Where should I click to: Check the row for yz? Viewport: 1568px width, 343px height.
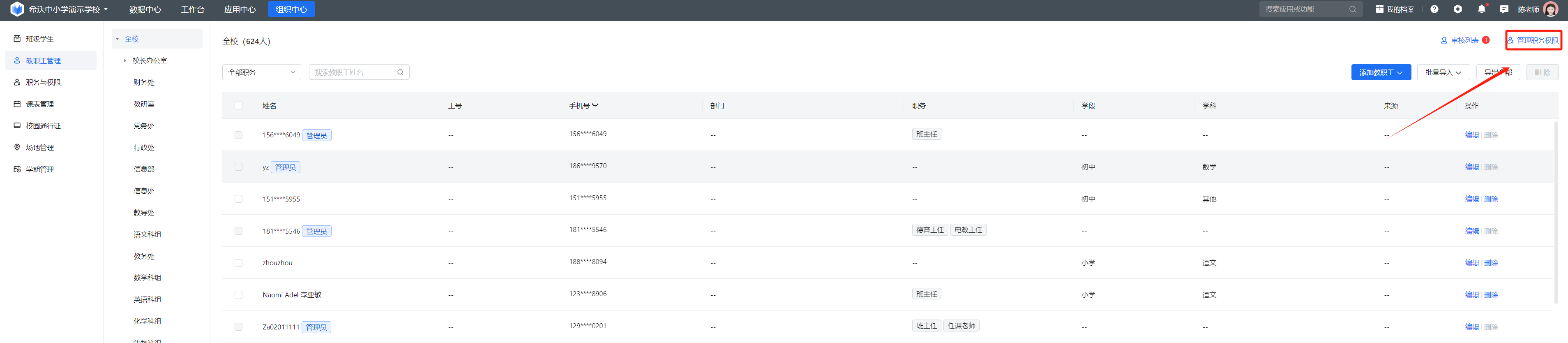pyautogui.click(x=238, y=167)
